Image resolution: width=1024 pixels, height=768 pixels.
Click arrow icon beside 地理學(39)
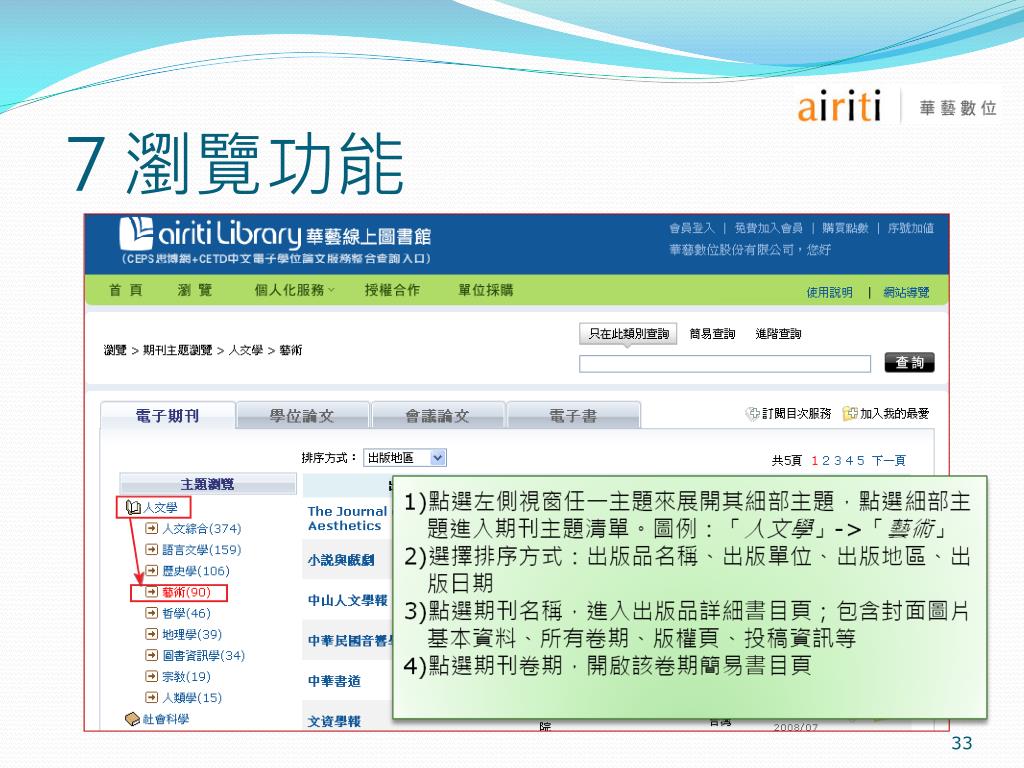[x=152, y=634]
